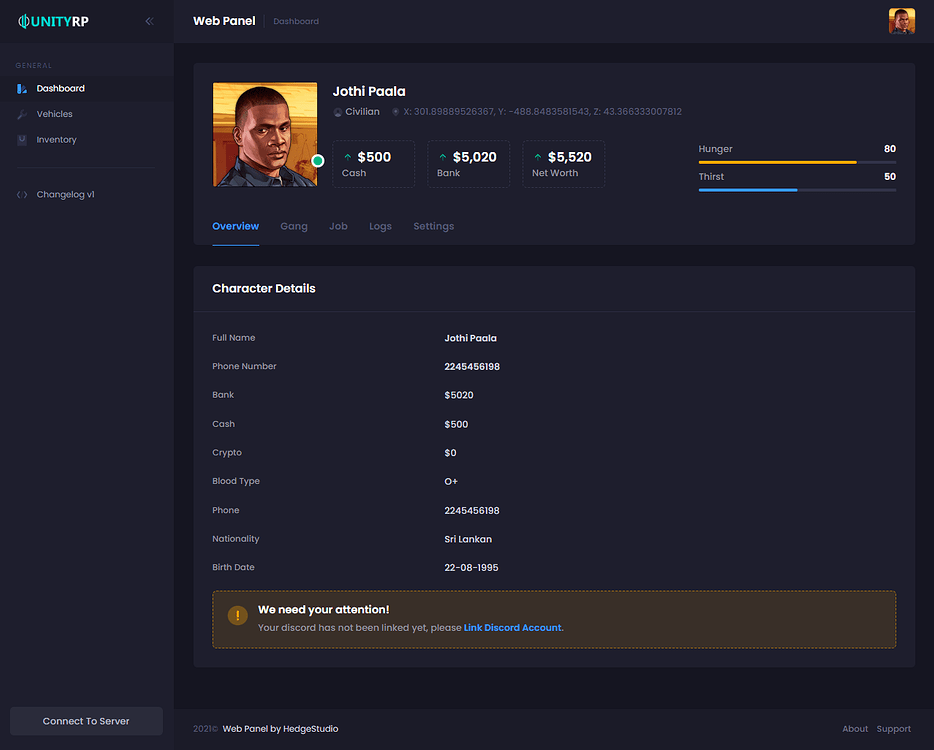The image size is (934, 750).
Task: Click the Dashboard chart icon in sidebar
Action: pyautogui.click(x=22, y=88)
